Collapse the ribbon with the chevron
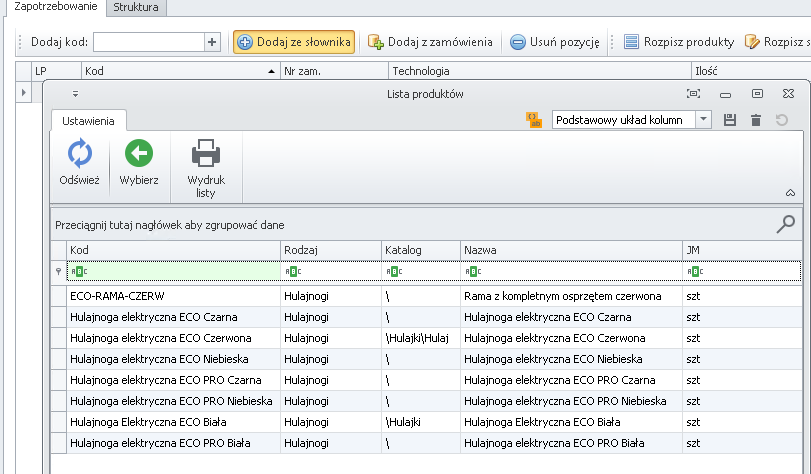 click(790, 193)
